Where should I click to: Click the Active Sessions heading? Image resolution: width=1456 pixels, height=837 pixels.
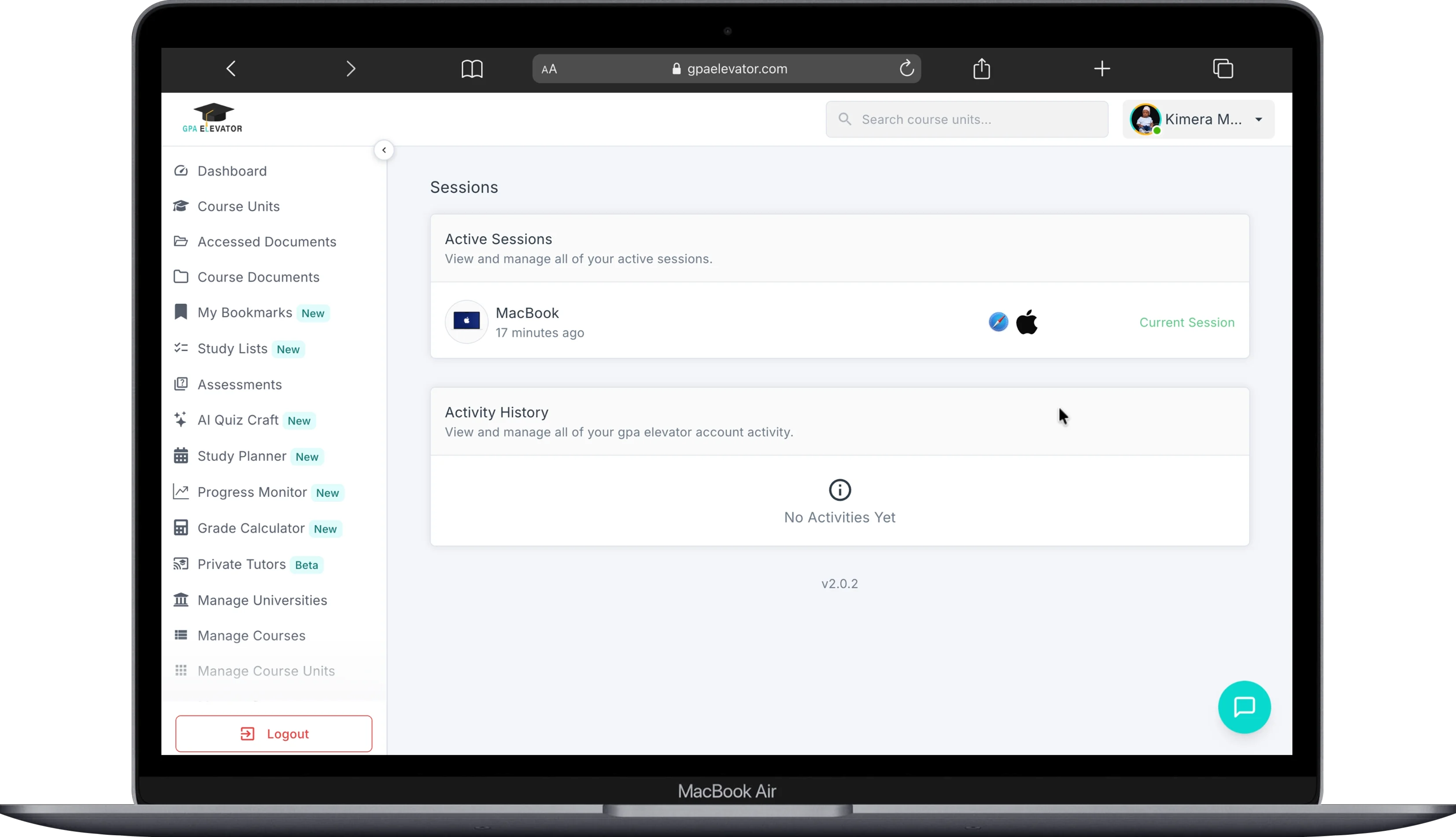[x=498, y=239]
